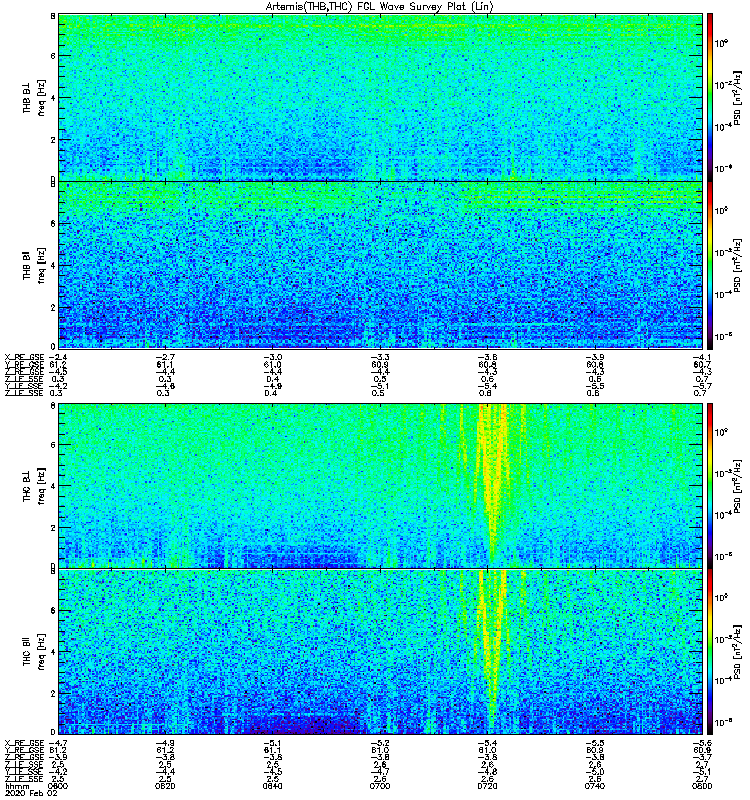750x800 pixels.
Task: Click the '0620' time label
Action: 165,786
